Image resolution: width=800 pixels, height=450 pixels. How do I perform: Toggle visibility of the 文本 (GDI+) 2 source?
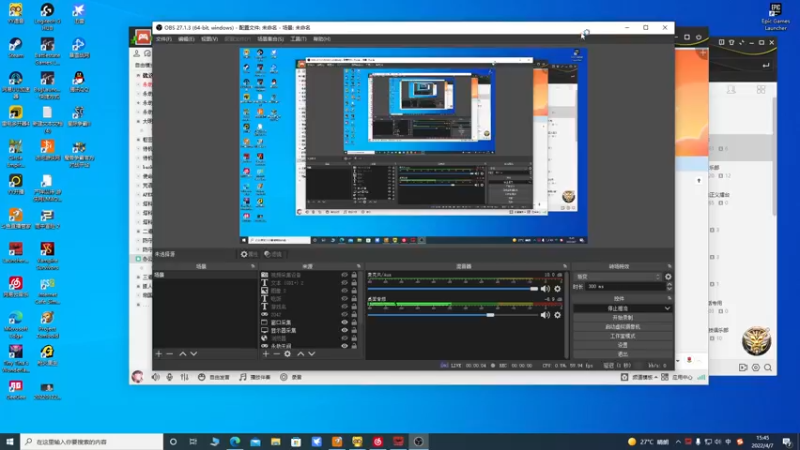coord(344,283)
